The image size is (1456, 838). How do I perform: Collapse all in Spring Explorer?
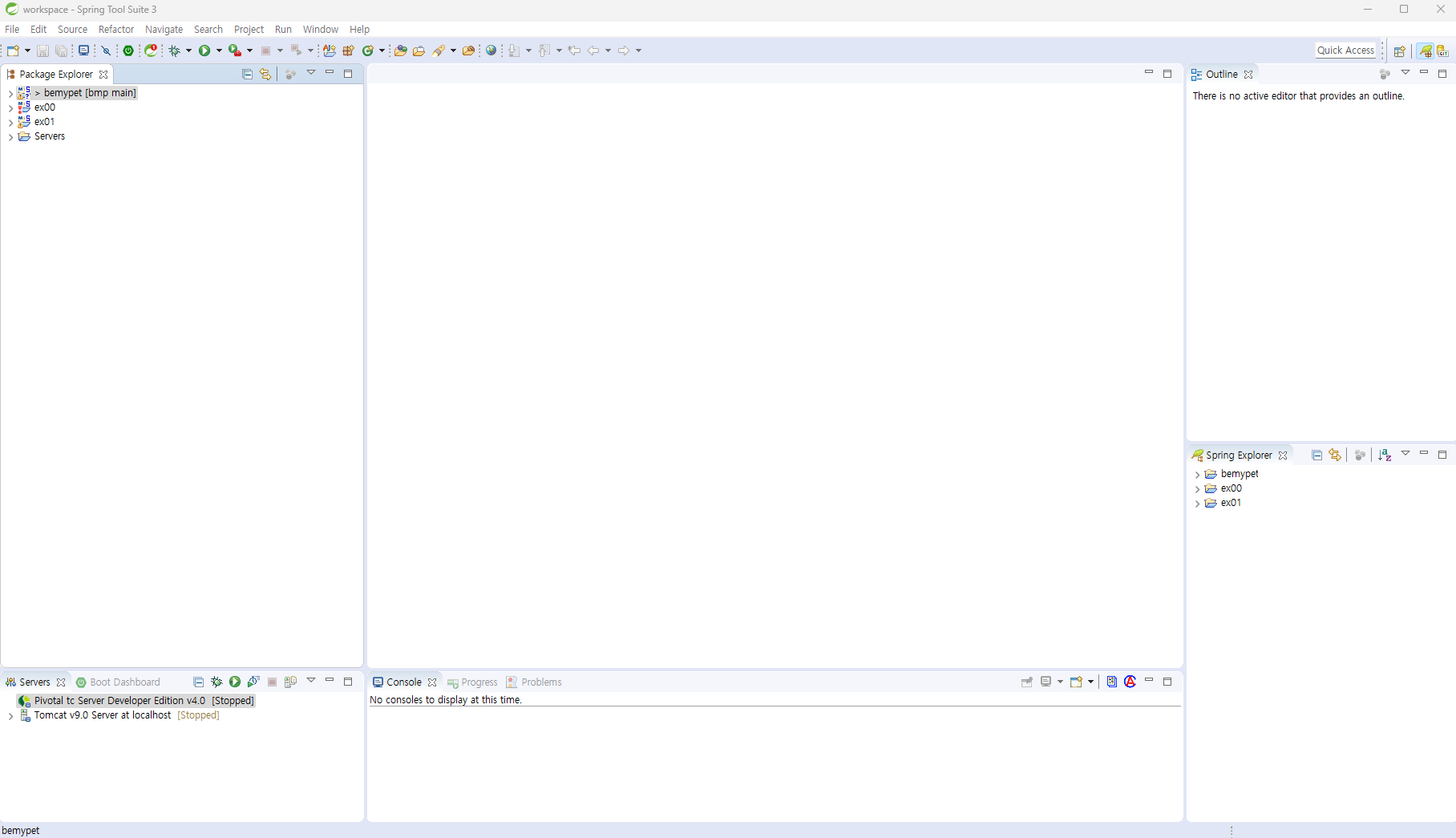tap(1316, 455)
